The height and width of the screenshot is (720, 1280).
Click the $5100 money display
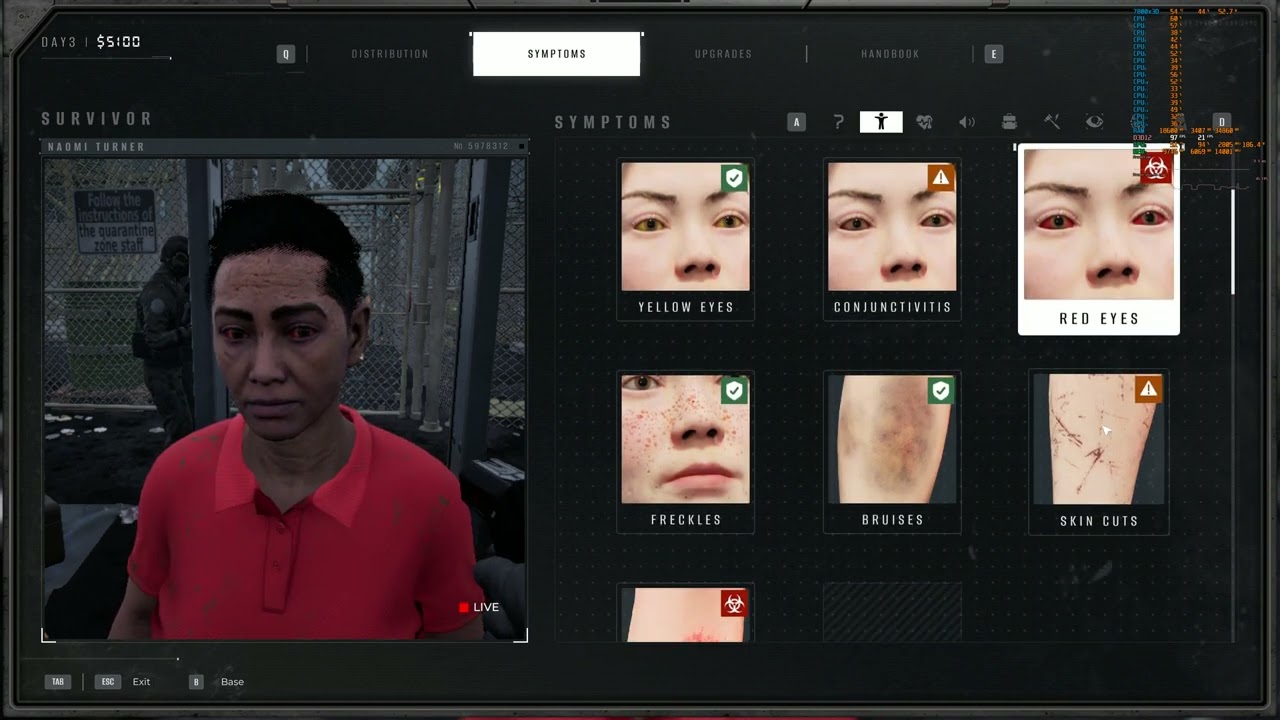click(x=118, y=42)
